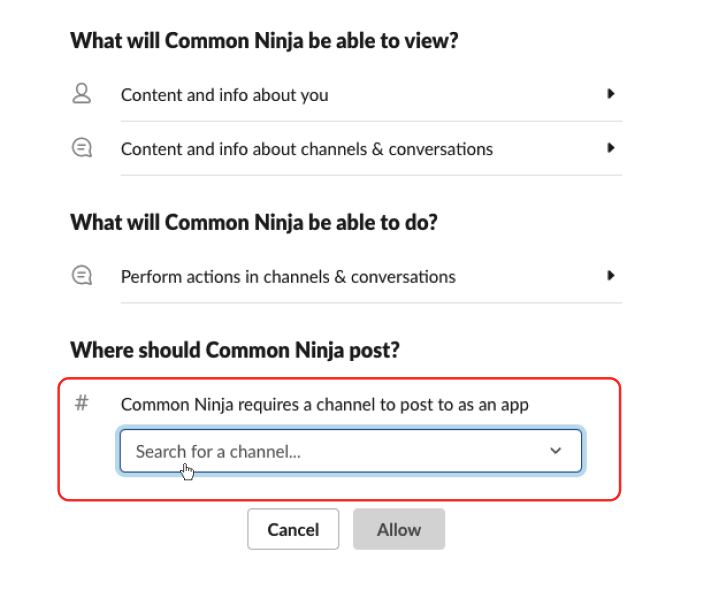Click the chat bubble icon beside 'Content and info about channels & conversations'

click(82, 148)
